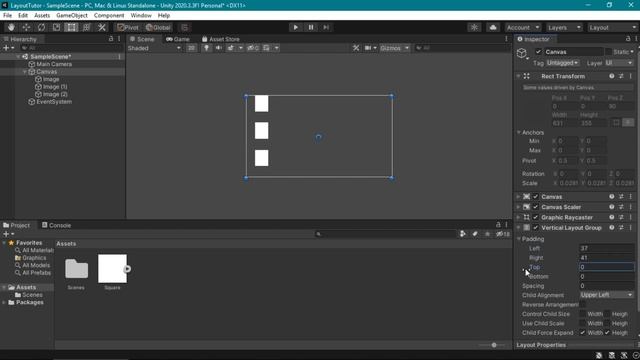Screen dimensions: 640x360
Task: Open Rect Transform help icon
Action: (x=611, y=76)
